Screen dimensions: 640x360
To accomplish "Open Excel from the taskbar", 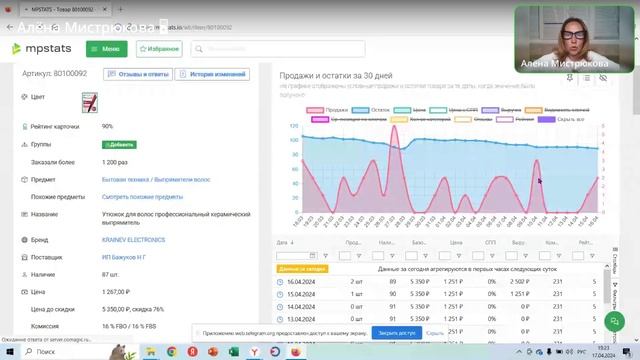I will [234, 351].
